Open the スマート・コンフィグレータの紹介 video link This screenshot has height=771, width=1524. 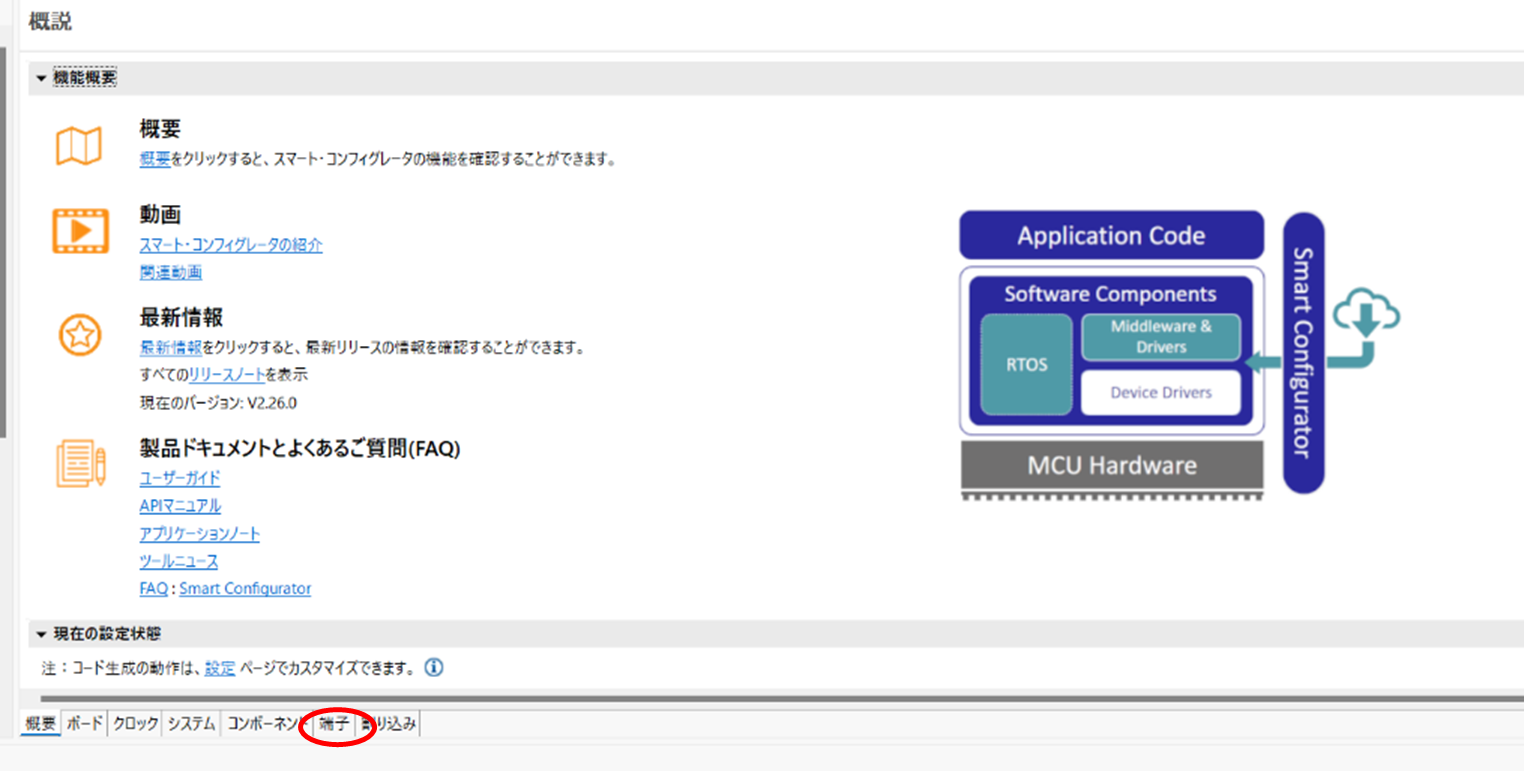231,245
